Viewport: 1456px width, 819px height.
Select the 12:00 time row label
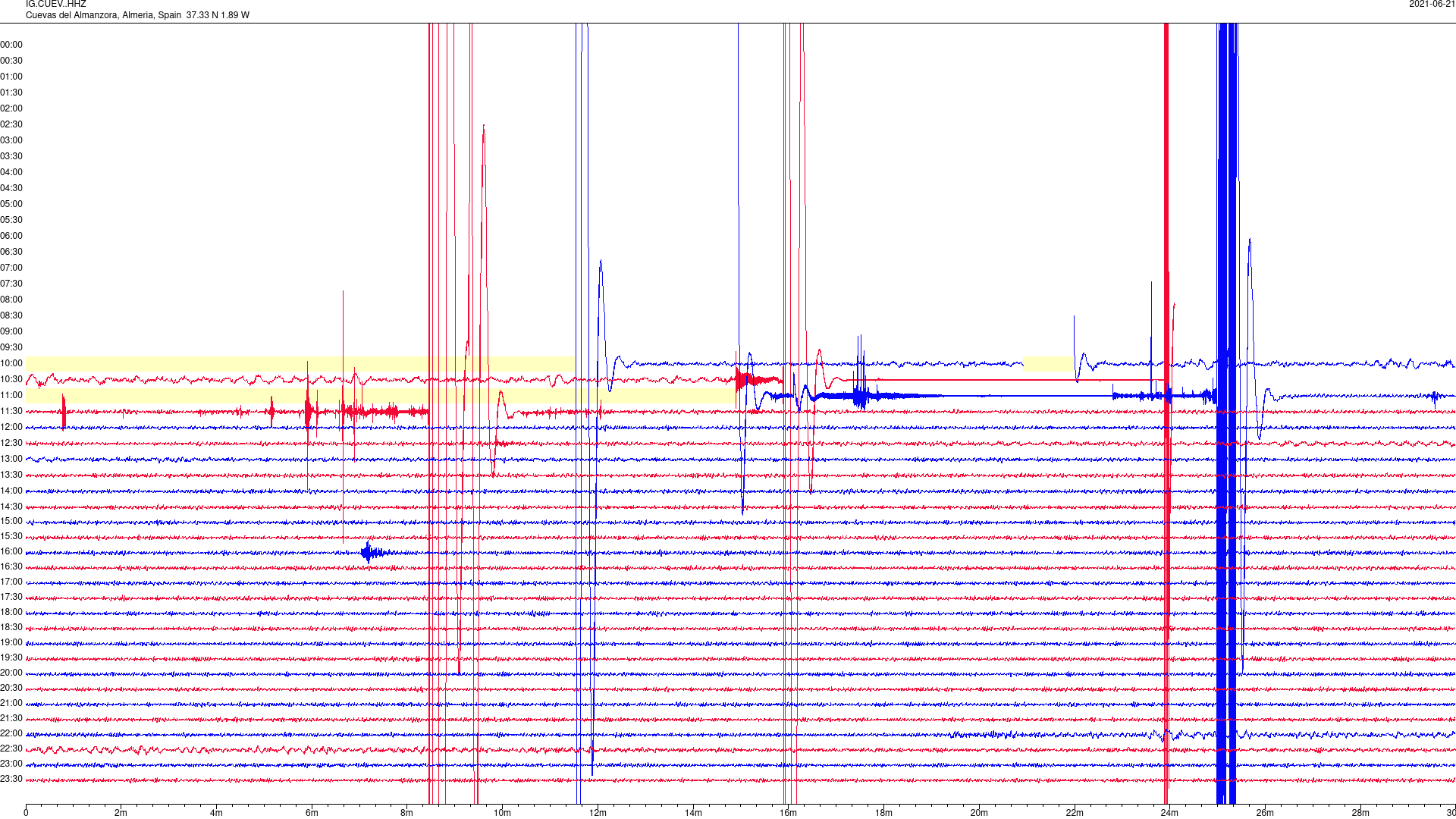pos(11,427)
